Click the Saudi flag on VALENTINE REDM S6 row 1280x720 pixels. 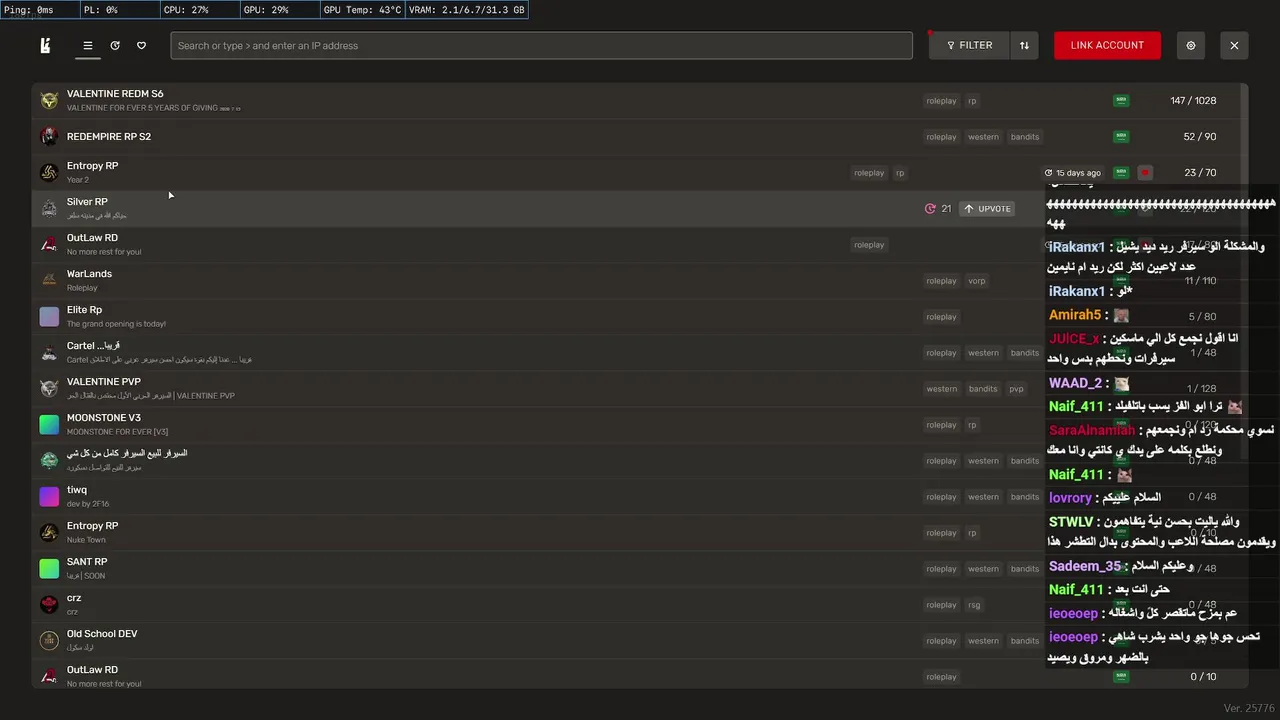point(1121,100)
